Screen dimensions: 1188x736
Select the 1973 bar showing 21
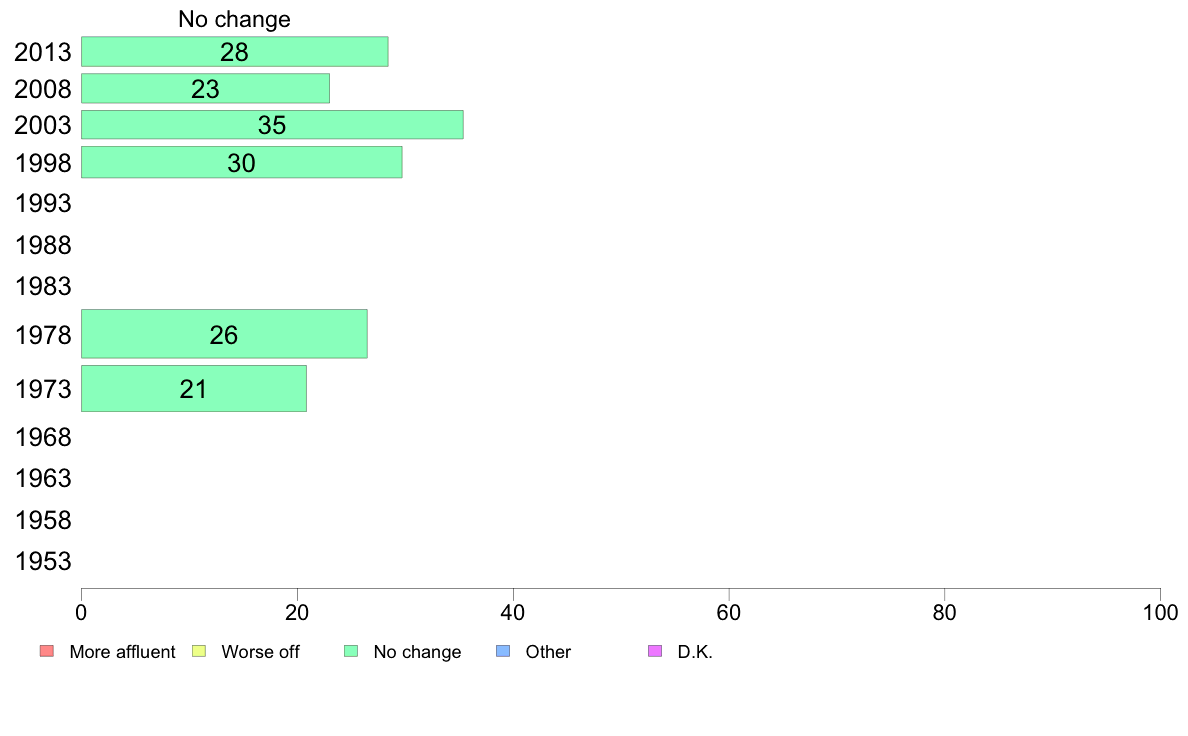[x=194, y=389]
